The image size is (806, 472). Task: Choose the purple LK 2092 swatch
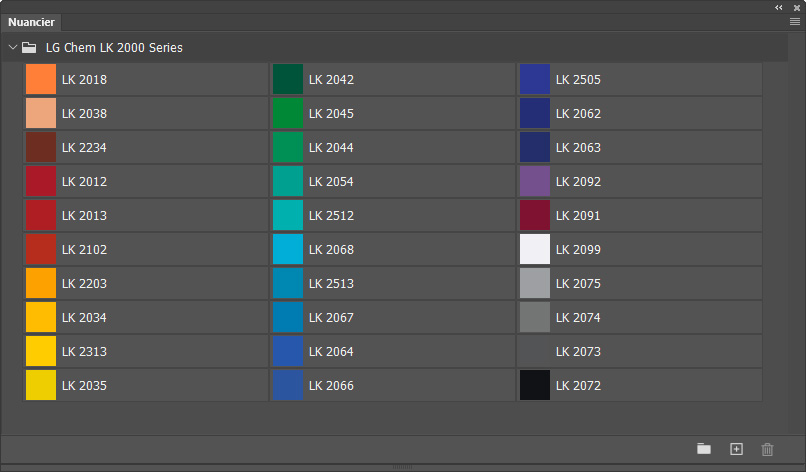tap(535, 181)
